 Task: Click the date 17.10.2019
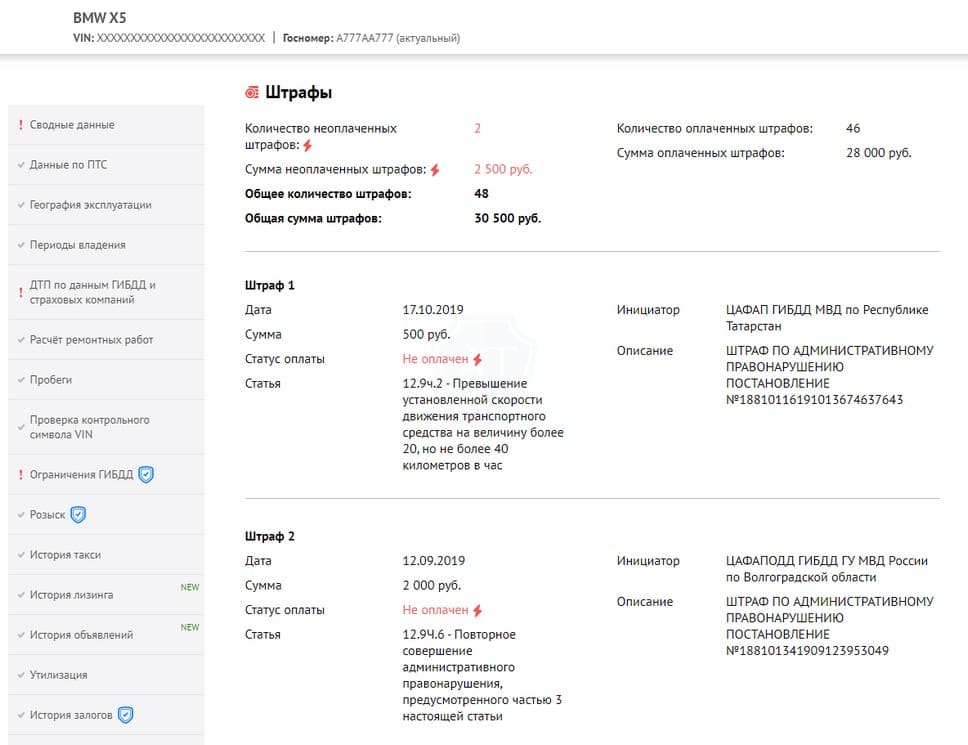coord(433,310)
